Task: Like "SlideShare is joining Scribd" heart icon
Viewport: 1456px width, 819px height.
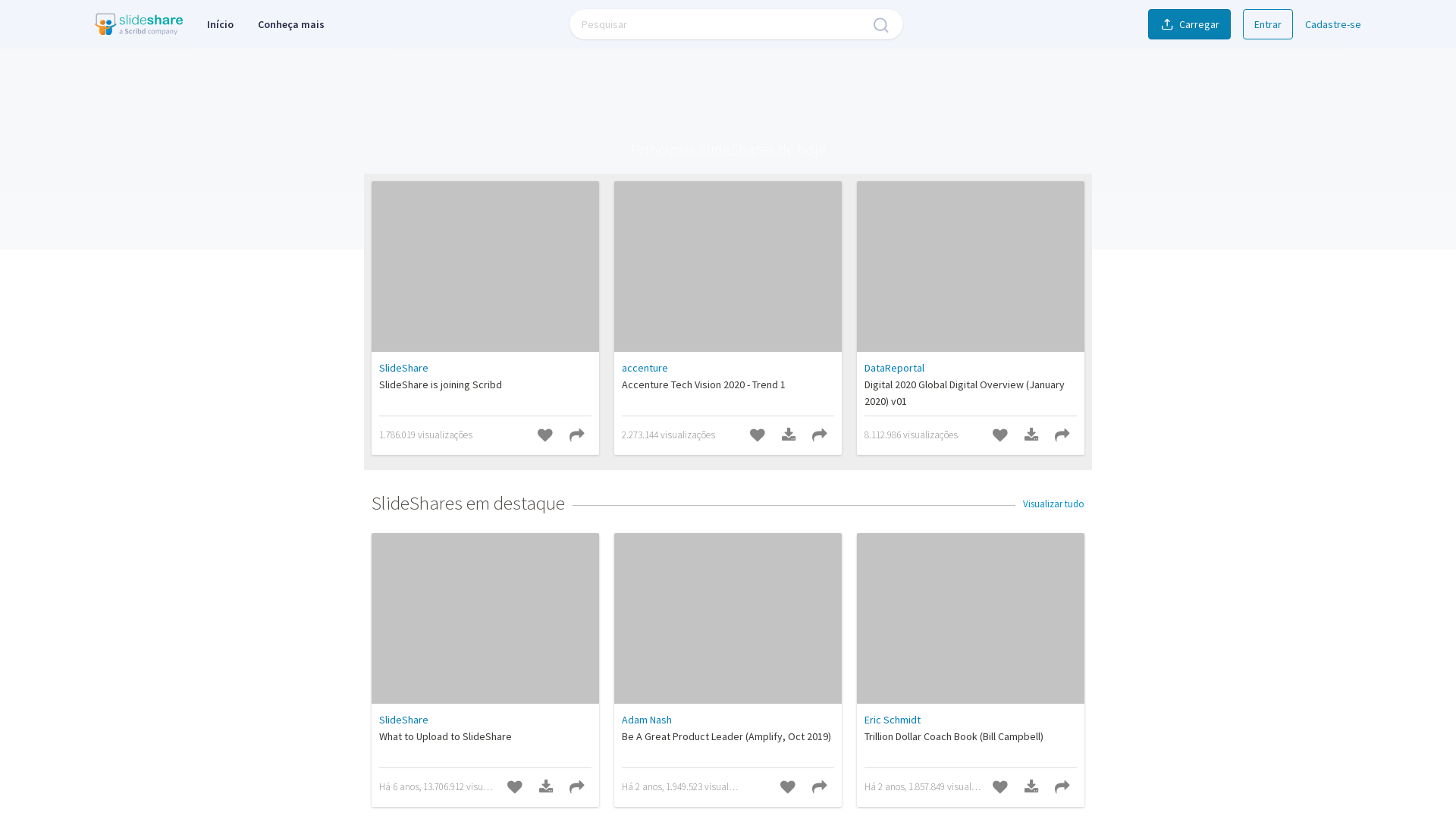Action: click(545, 435)
